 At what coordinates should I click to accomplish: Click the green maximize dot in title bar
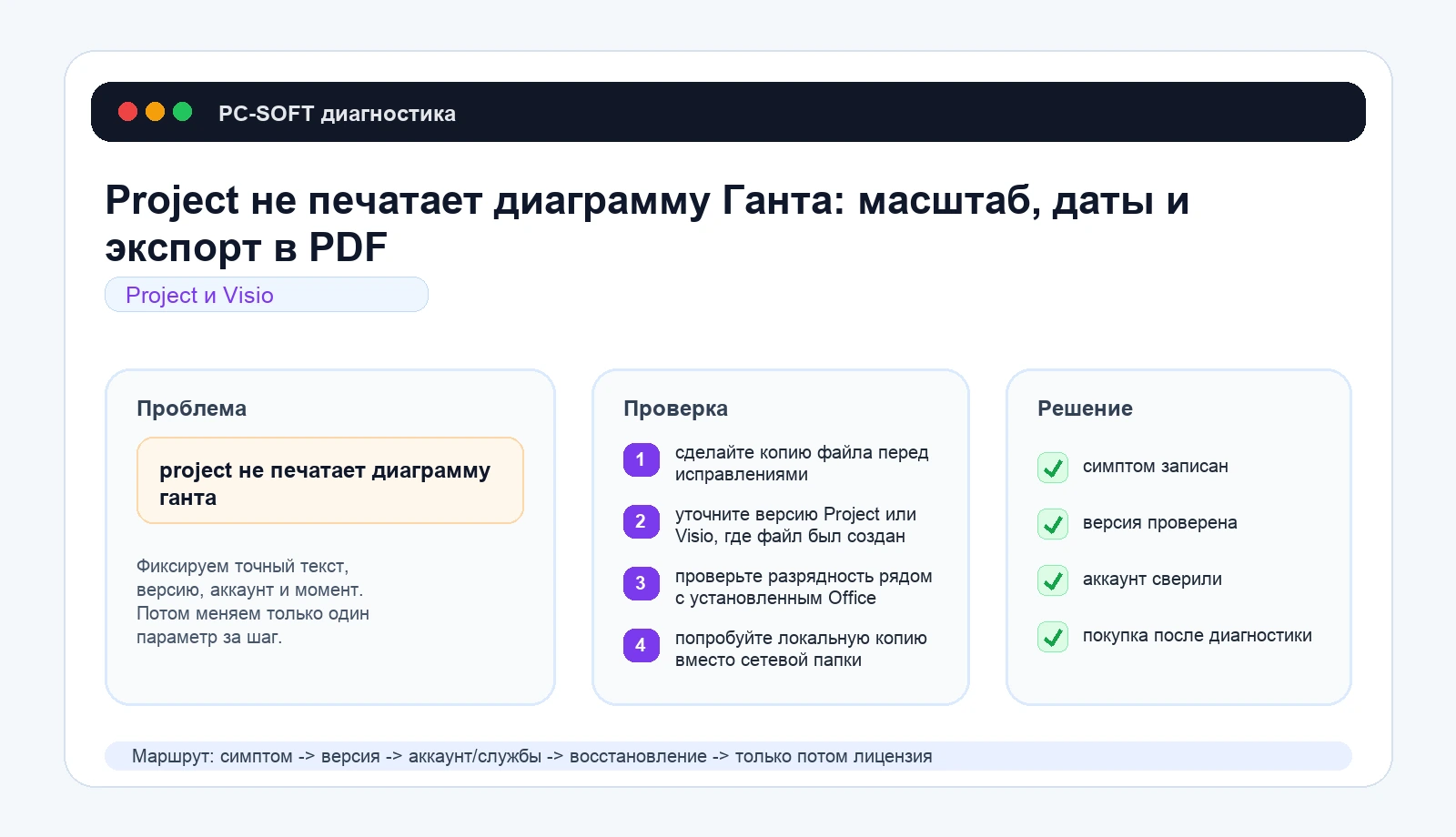coord(183,112)
